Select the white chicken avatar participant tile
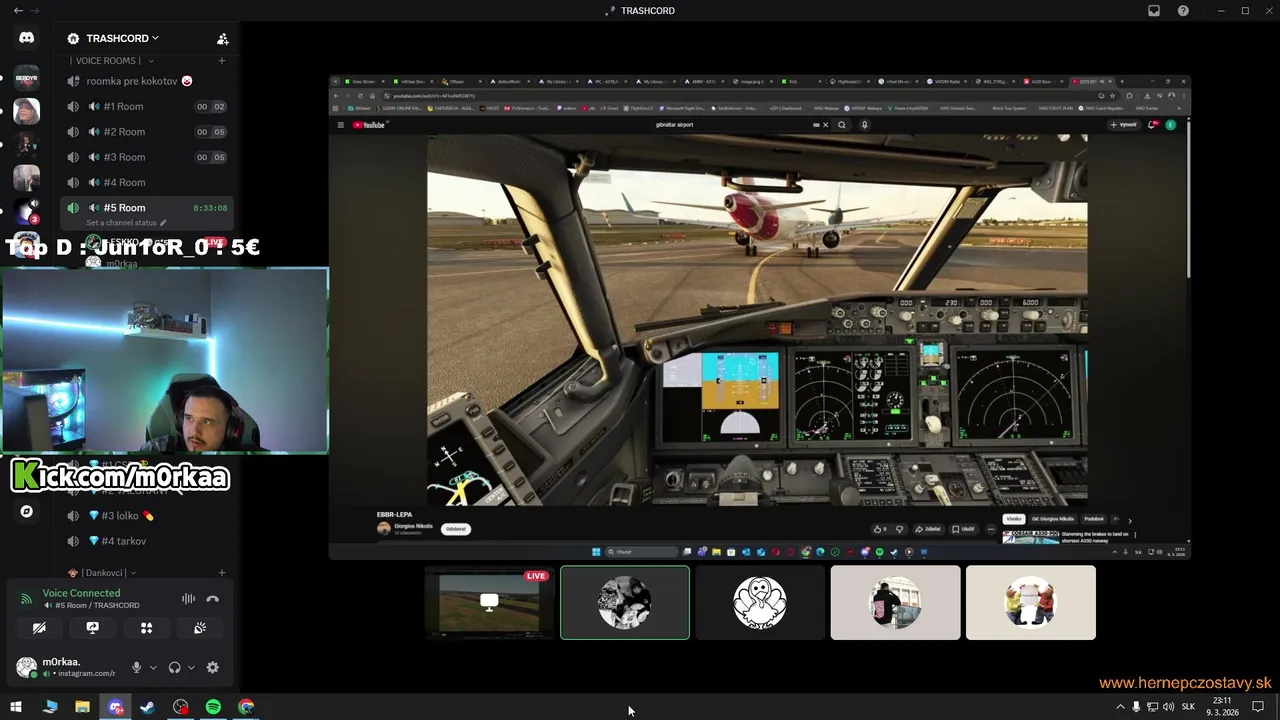1280x720 pixels. tap(760, 603)
